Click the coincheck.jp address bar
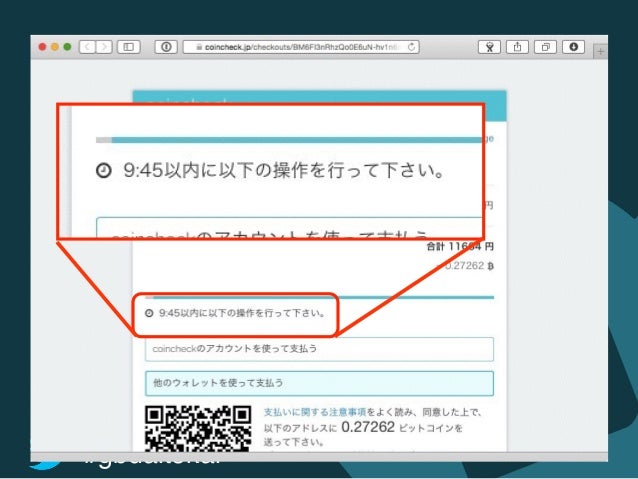Screen dimensions: 638x479 click(301, 47)
